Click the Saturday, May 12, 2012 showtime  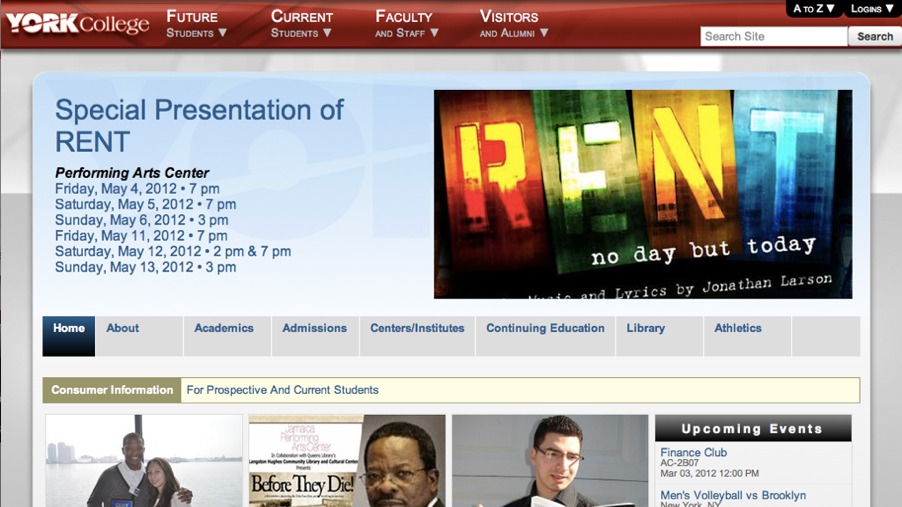(x=173, y=251)
